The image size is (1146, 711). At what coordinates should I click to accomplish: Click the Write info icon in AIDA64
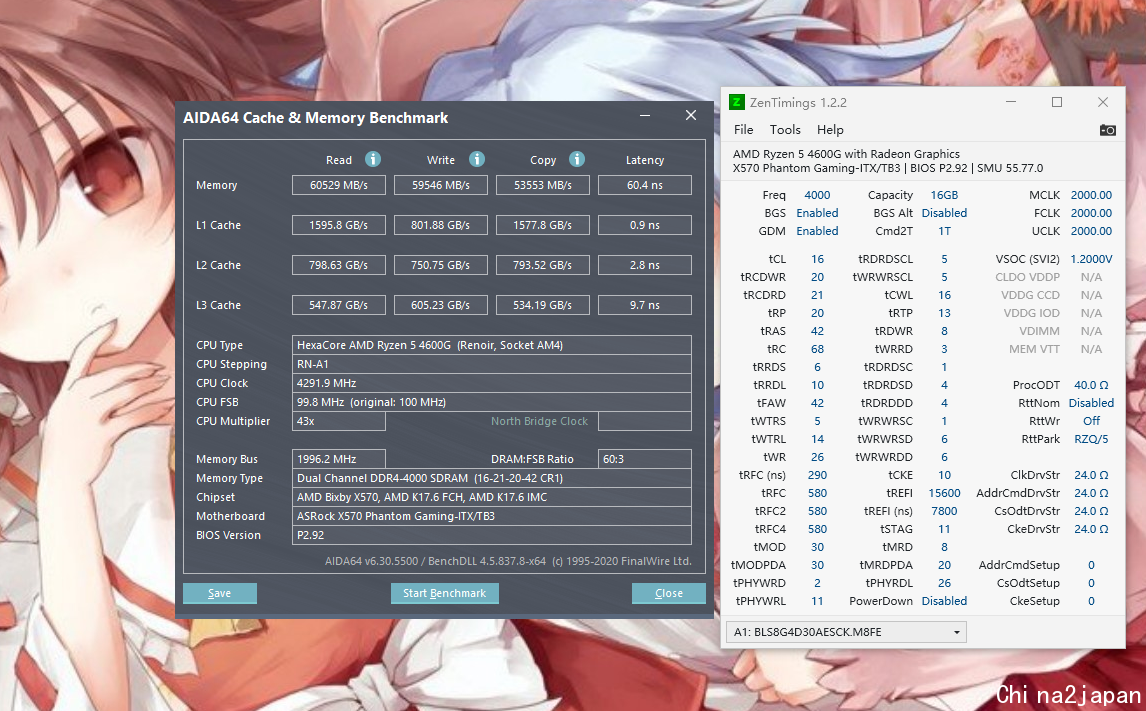pos(477,159)
